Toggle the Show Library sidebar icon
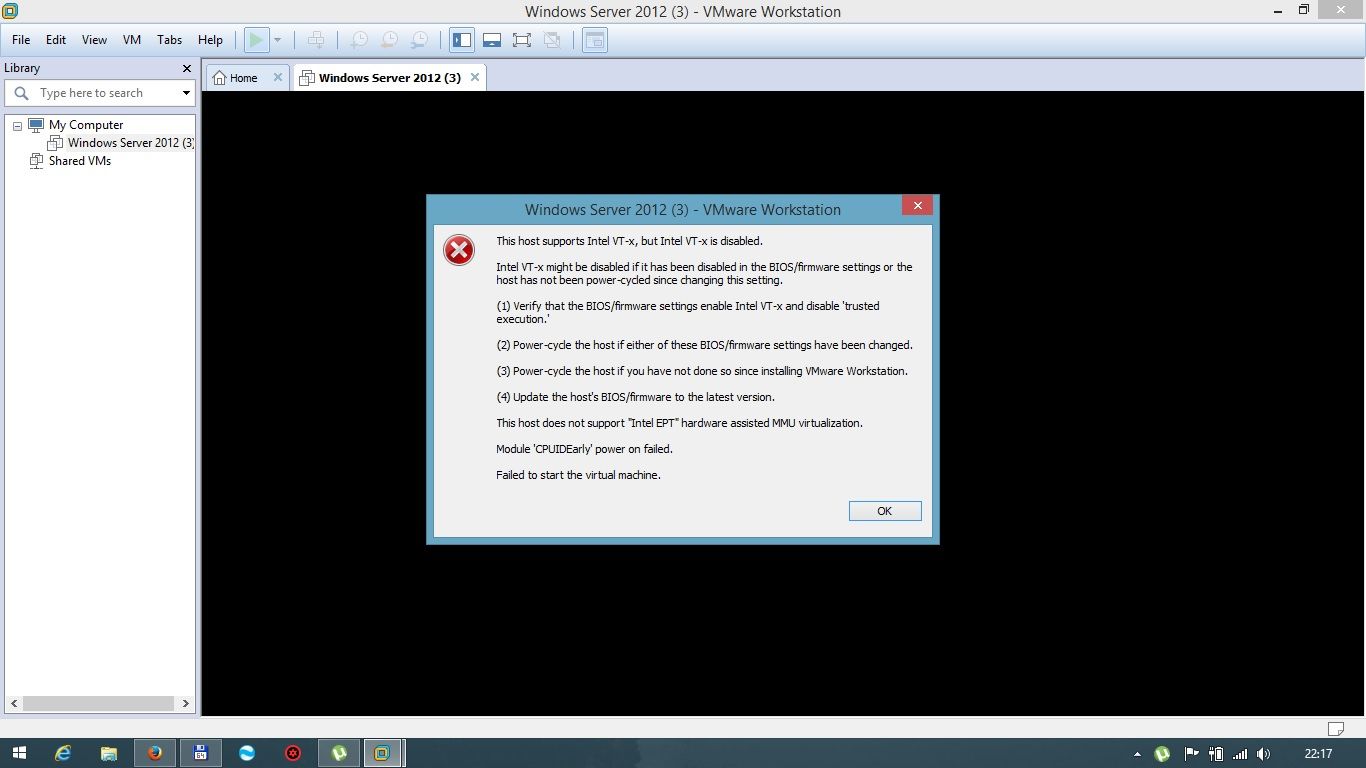The width and height of the screenshot is (1366, 768). coord(462,40)
